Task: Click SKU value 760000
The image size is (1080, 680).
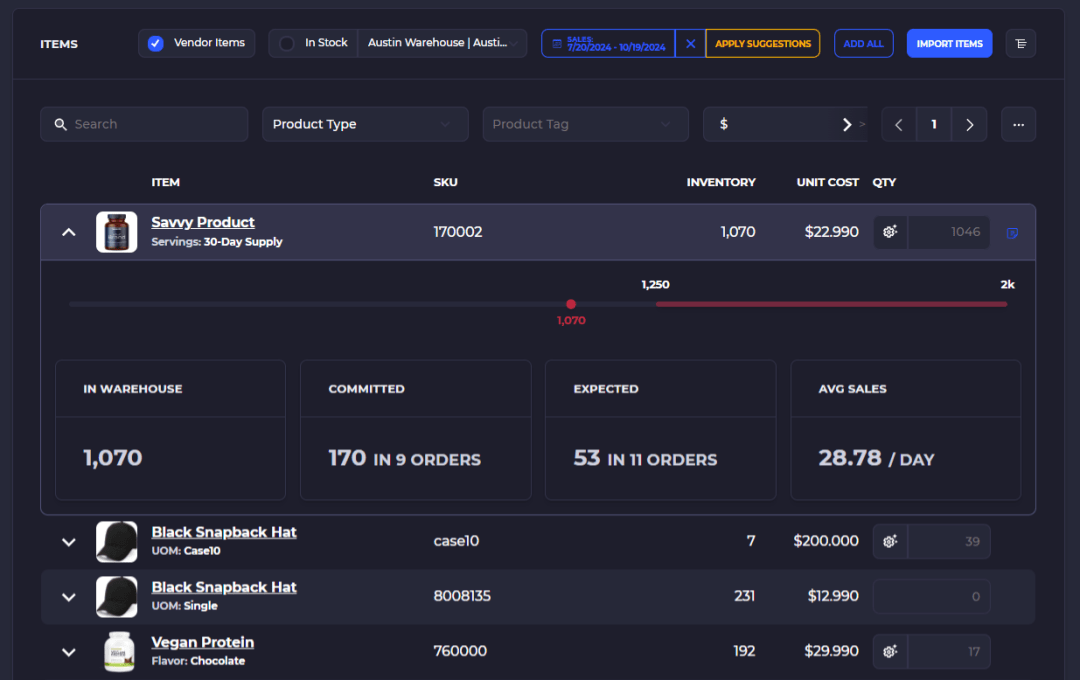Action: pyautogui.click(x=460, y=651)
